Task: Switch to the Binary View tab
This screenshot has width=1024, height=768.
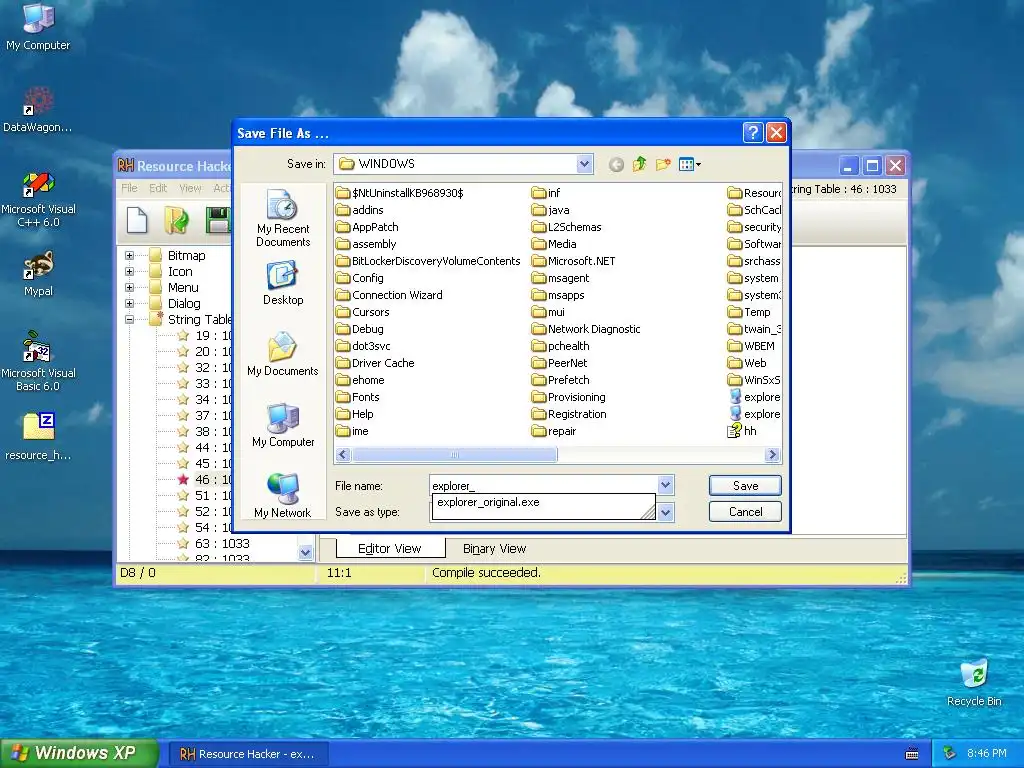Action: pyautogui.click(x=494, y=549)
